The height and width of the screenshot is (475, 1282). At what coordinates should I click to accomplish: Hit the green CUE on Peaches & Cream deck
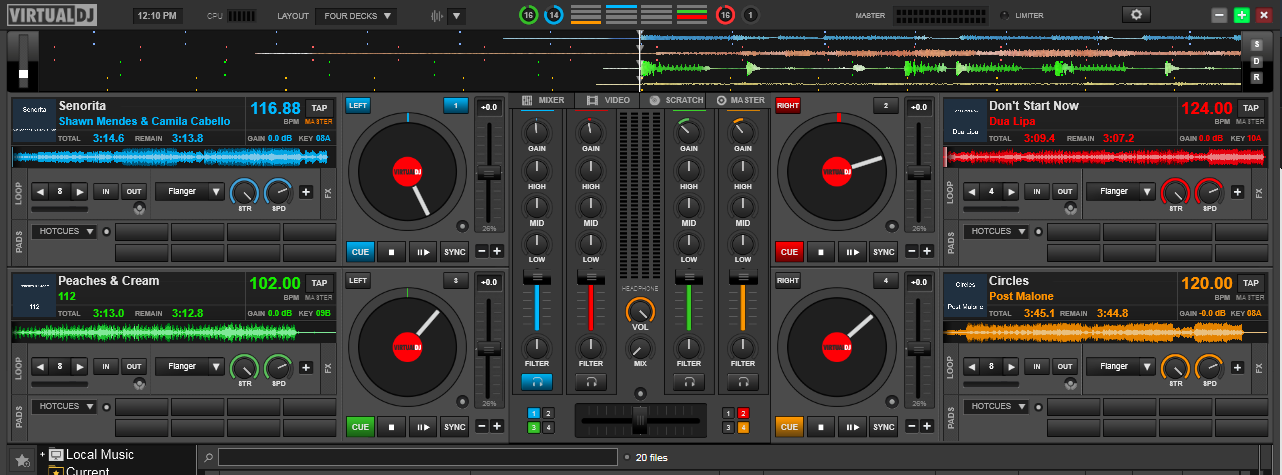point(361,427)
